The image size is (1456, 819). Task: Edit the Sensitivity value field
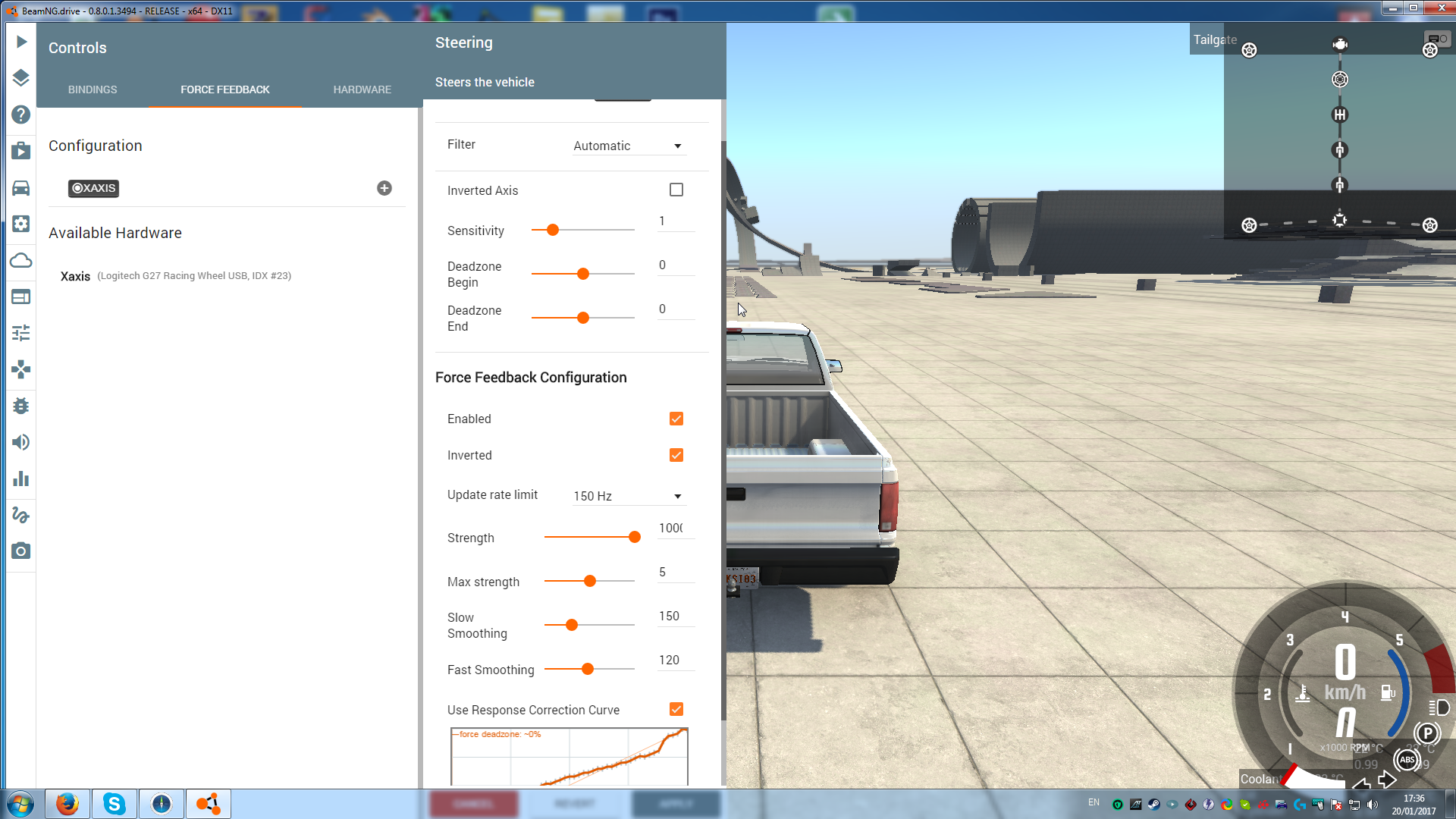[x=676, y=221]
